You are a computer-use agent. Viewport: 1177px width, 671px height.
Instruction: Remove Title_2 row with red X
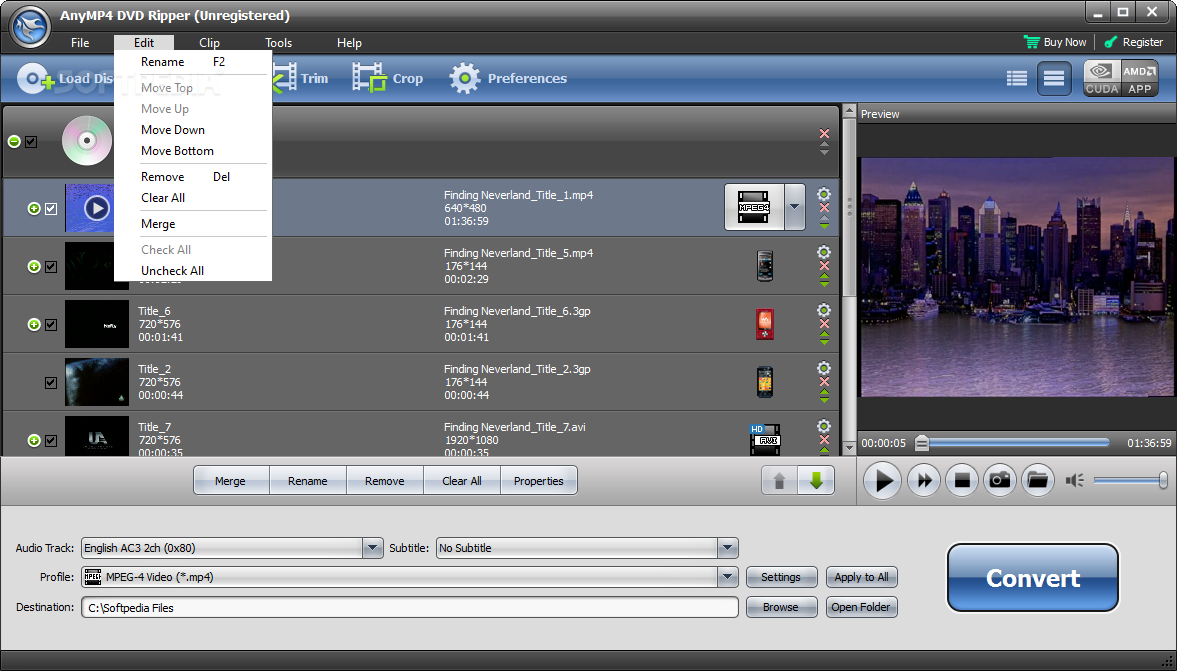[x=823, y=382]
